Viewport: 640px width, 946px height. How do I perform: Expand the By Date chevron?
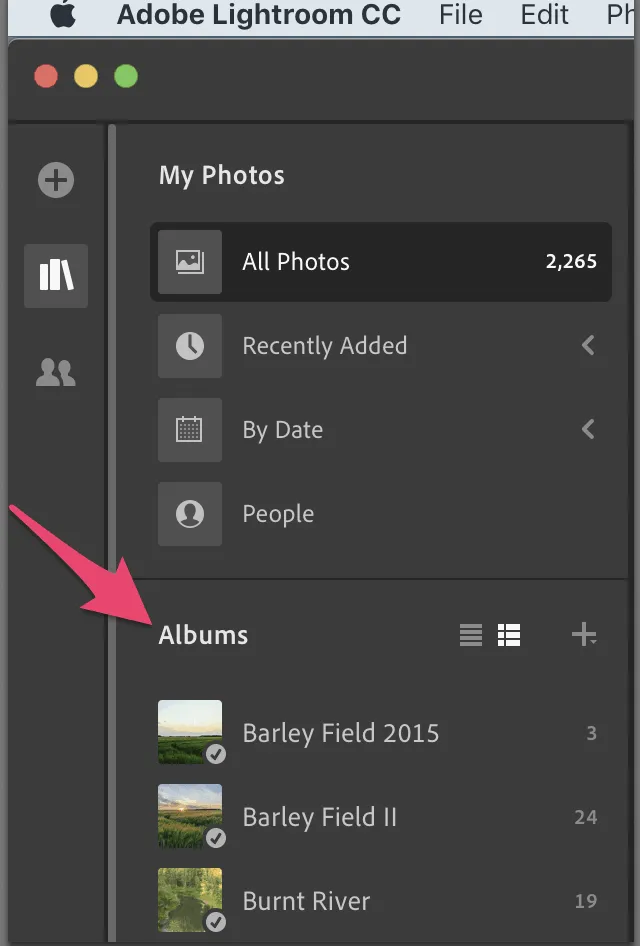pos(588,429)
